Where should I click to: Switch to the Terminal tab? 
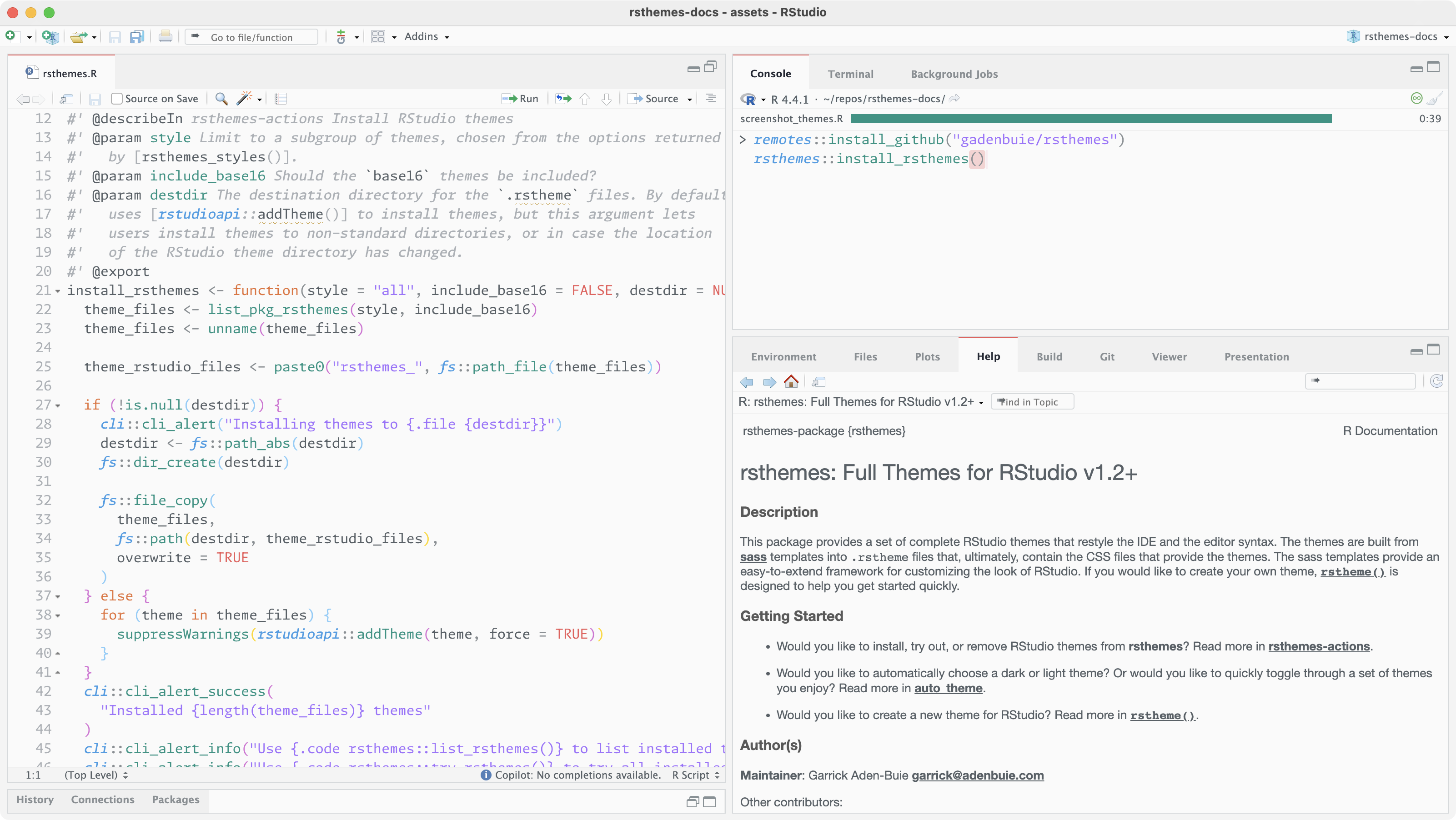[850, 74]
